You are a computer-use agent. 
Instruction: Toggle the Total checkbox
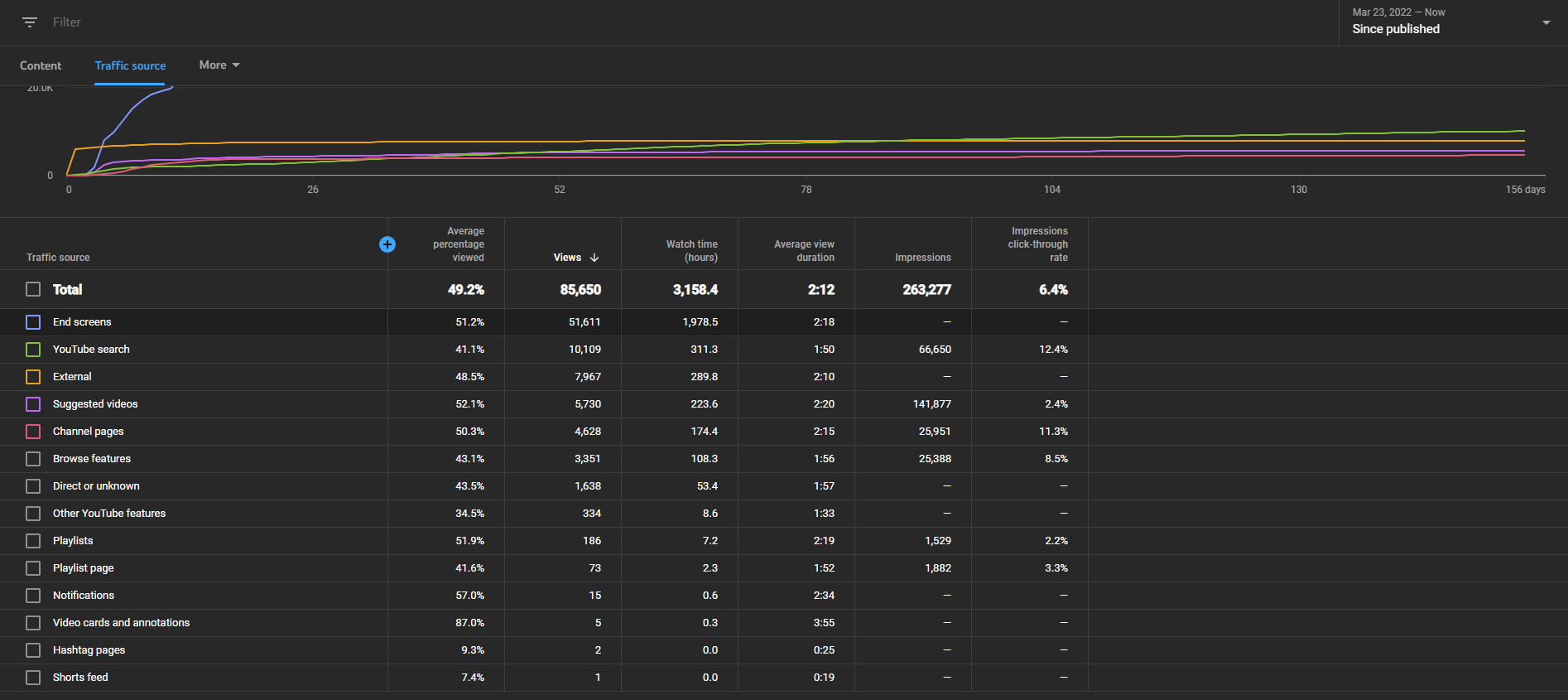33,289
